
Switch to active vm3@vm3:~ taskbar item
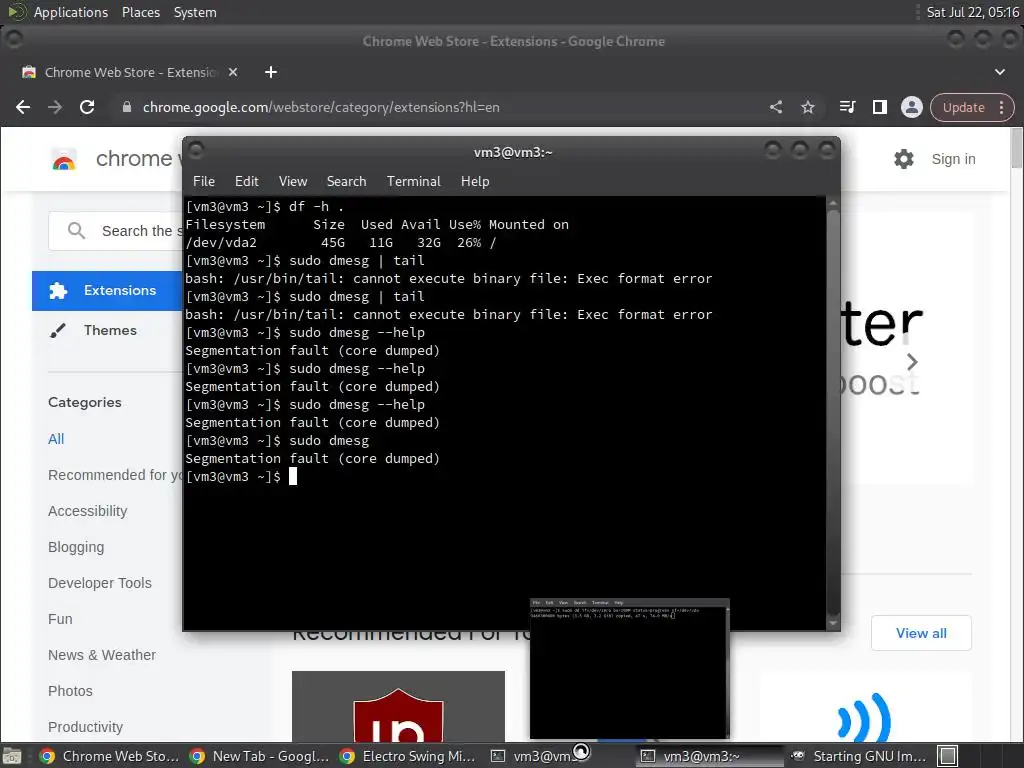(710, 756)
